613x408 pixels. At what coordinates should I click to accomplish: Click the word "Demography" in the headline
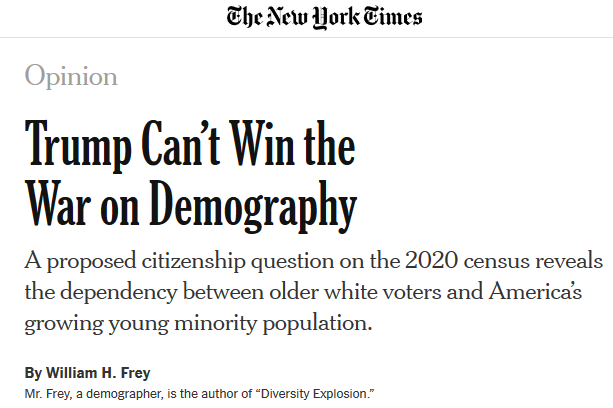click(253, 205)
